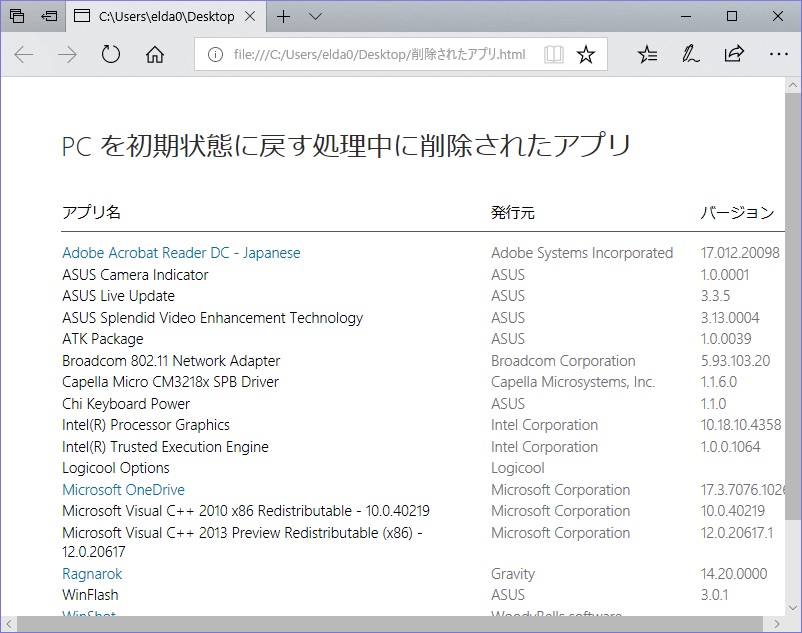
Task: Click Microsoft Visual C++ 2013 Preview row
Action: pyautogui.click(x=242, y=542)
